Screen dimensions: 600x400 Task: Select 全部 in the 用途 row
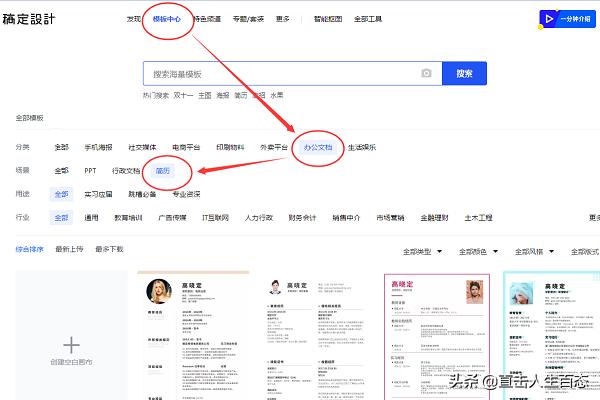click(61, 194)
